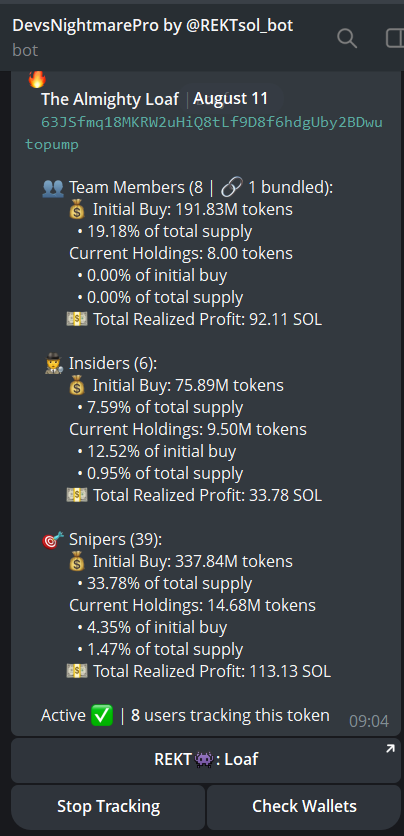The width and height of the screenshot is (404, 836).
Task: Click the money bag beside 191.83M tokens
Action: [77, 210]
